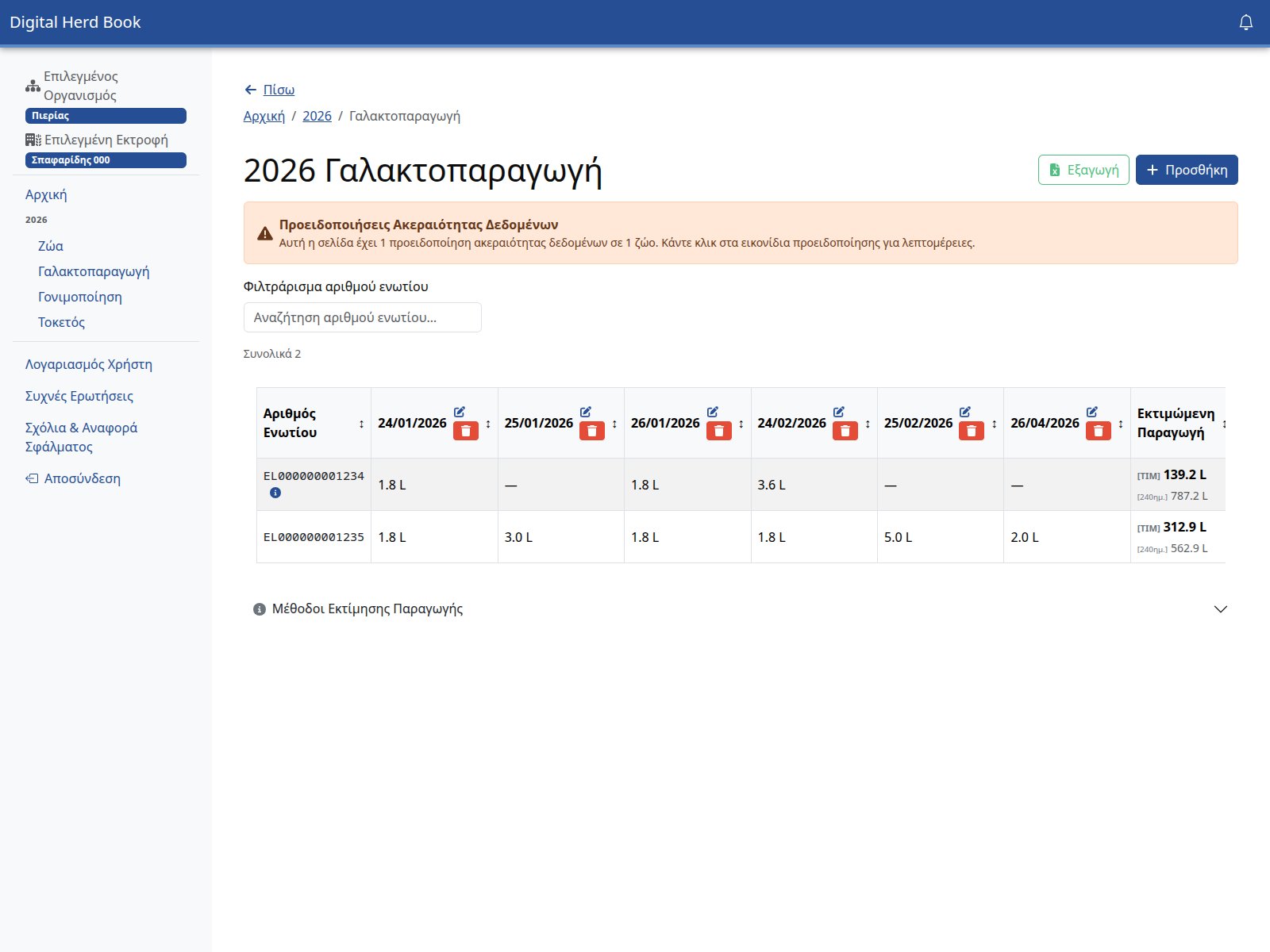Image resolution: width=1270 pixels, height=952 pixels.
Task: Click edit icon for 26/01/2026 column
Action: pyautogui.click(x=713, y=412)
